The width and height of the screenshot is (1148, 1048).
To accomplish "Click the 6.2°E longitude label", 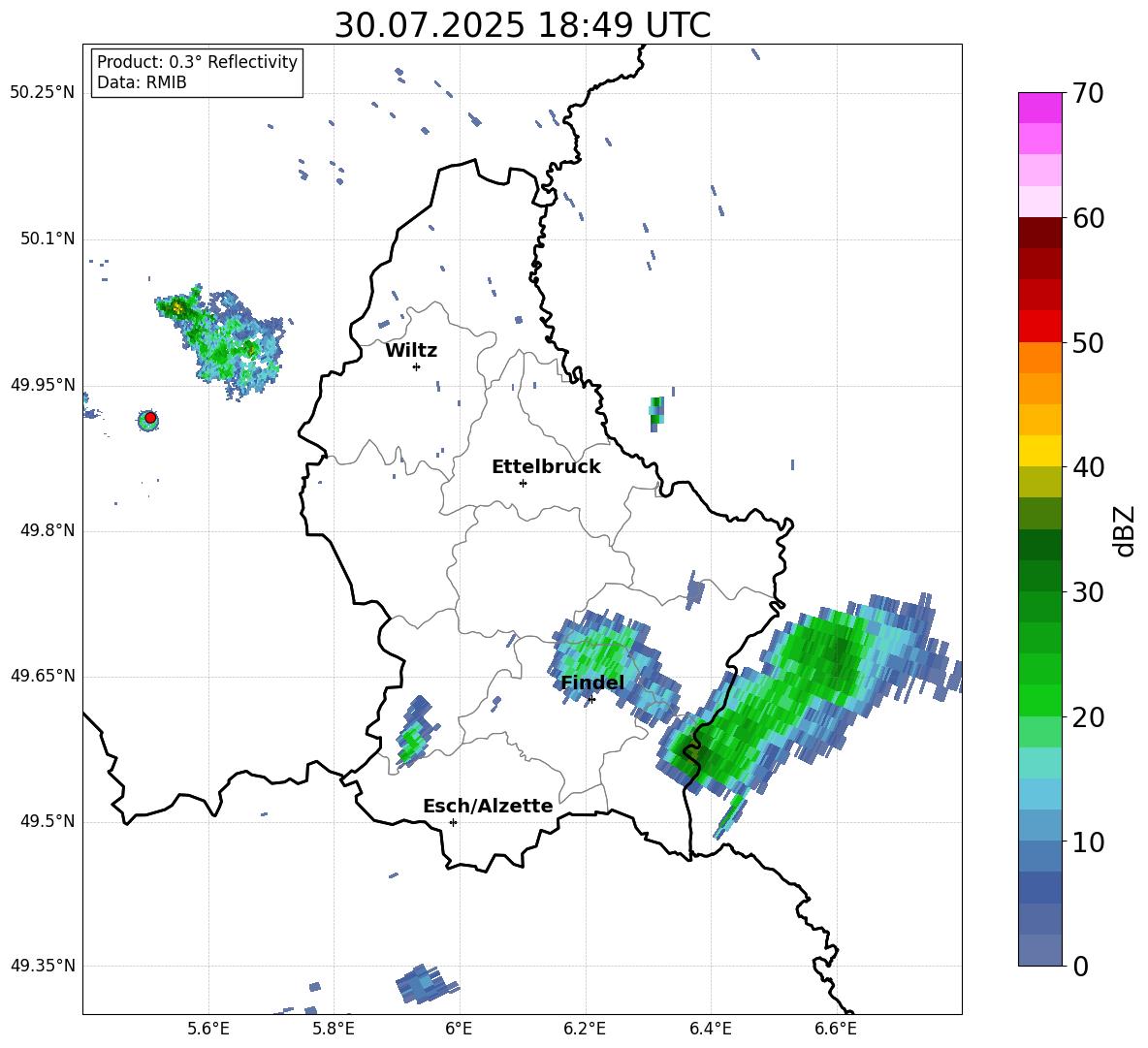I will click(585, 1029).
